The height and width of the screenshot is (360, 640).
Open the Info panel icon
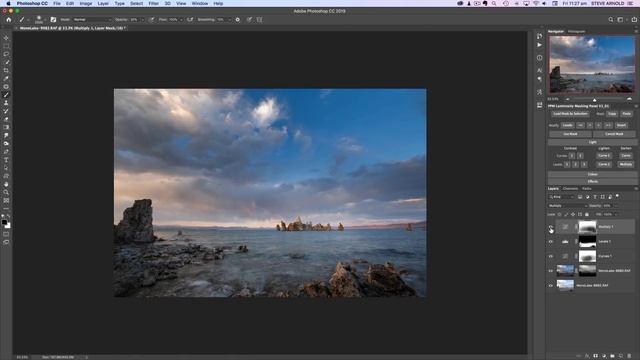540,58
